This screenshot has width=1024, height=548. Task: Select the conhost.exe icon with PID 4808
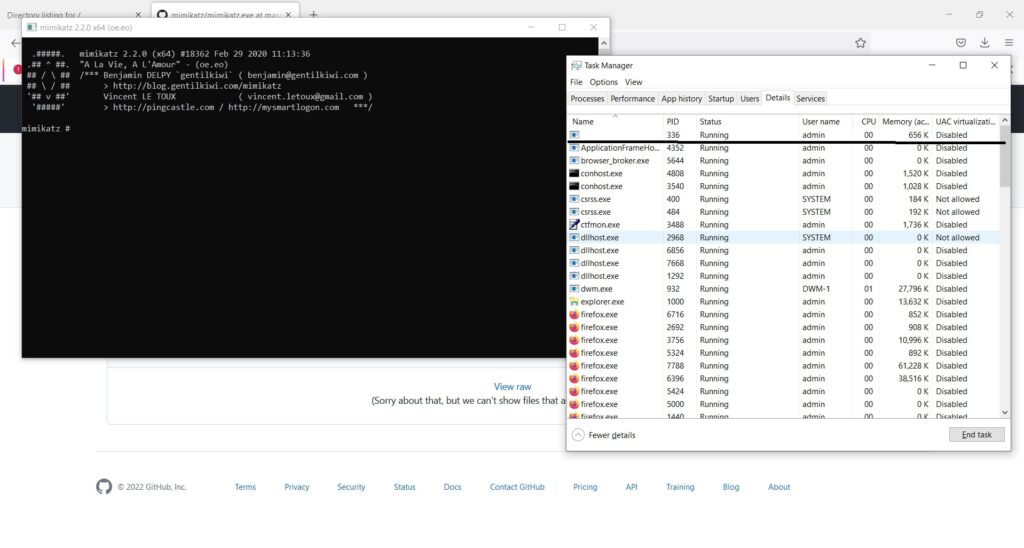pyautogui.click(x=574, y=173)
